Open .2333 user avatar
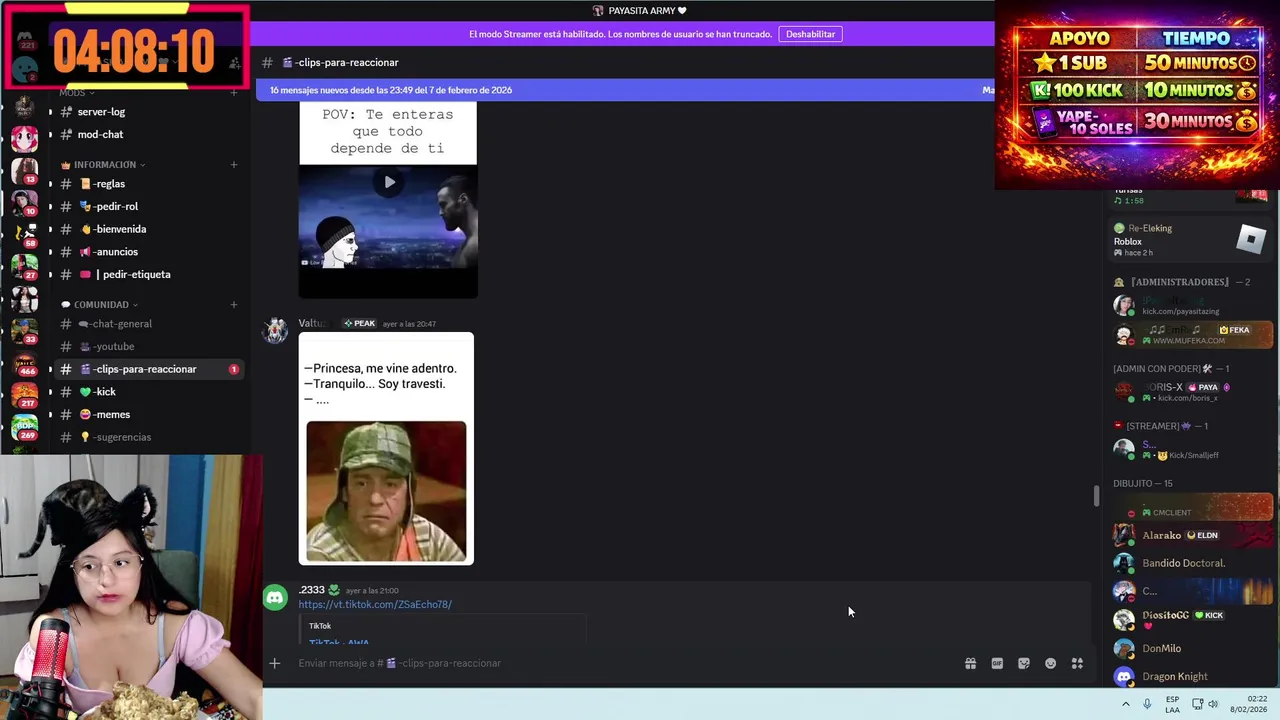 tap(275, 597)
